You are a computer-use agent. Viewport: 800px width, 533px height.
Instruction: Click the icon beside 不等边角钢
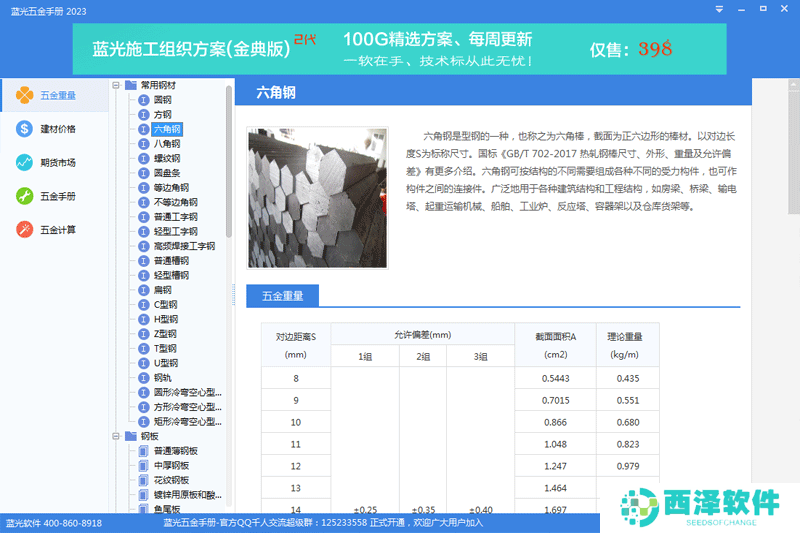144,202
